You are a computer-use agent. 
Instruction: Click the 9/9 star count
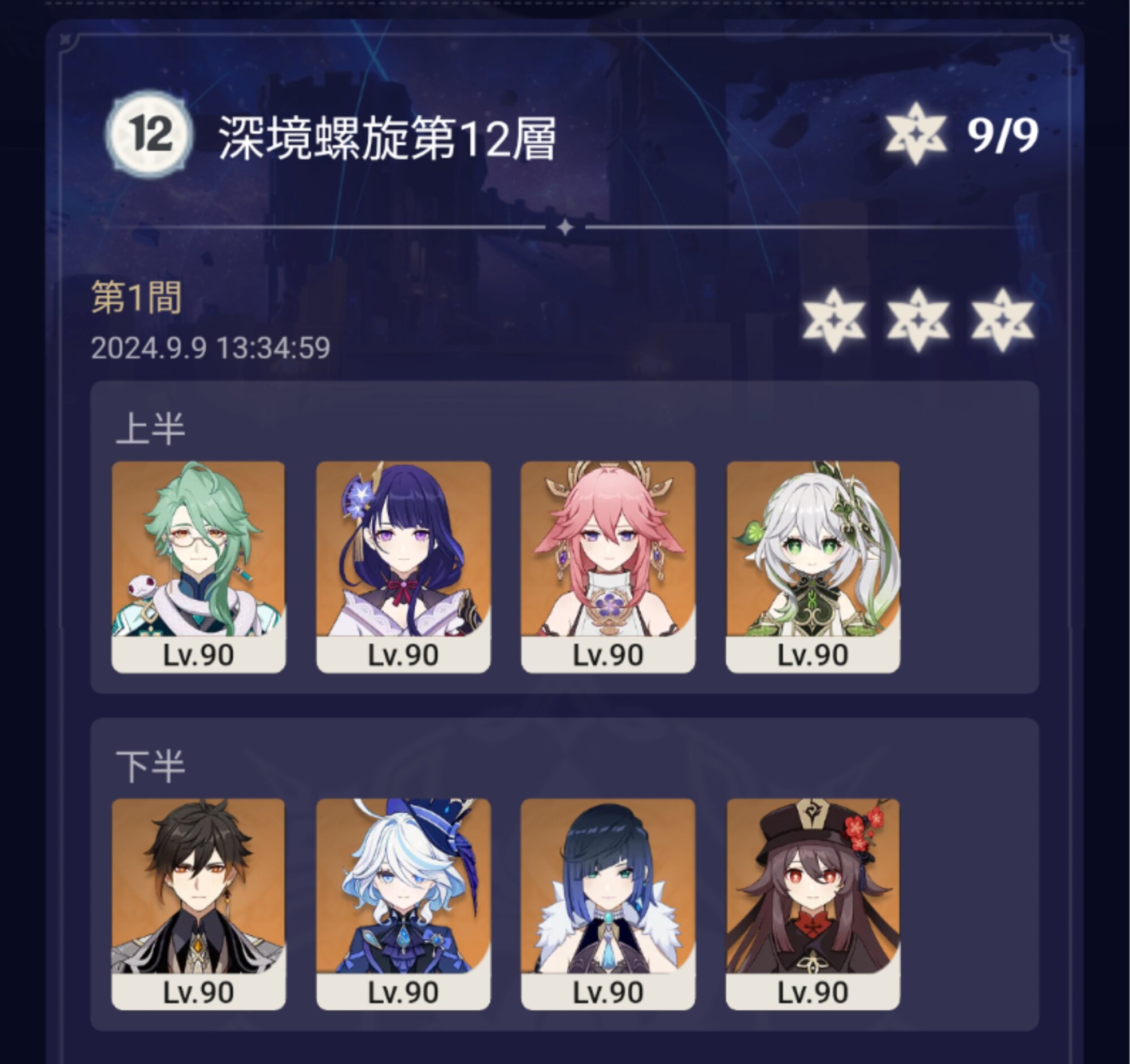coord(1003,135)
